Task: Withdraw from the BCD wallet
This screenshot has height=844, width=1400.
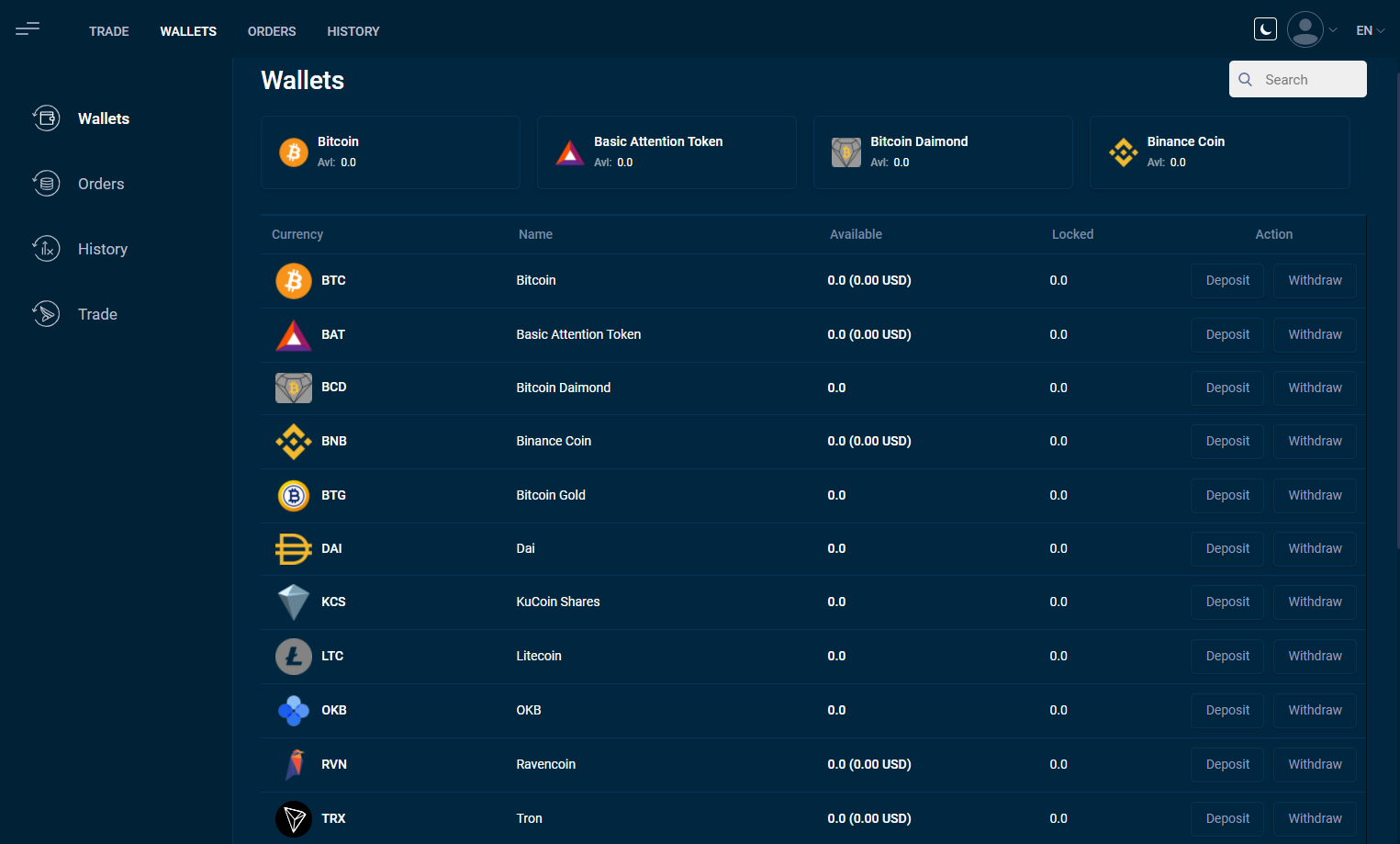Action: (x=1315, y=388)
